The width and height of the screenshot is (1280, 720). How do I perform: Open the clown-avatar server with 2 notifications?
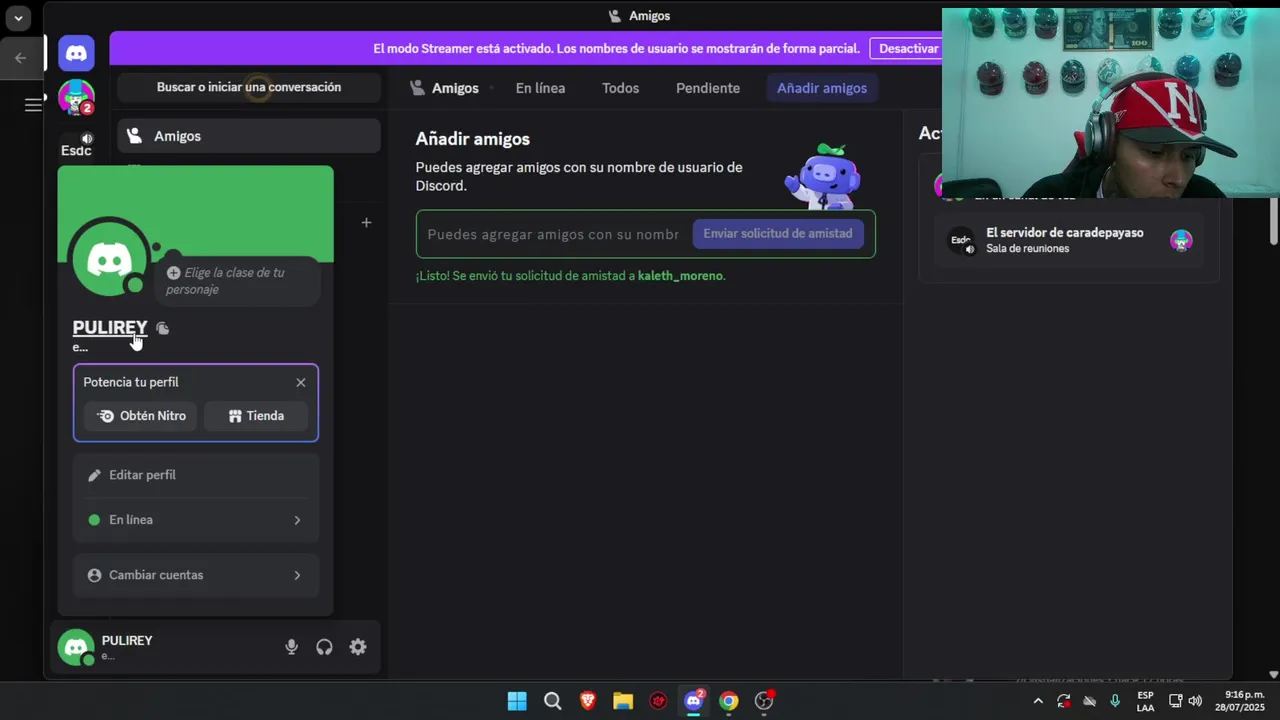point(76,98)
